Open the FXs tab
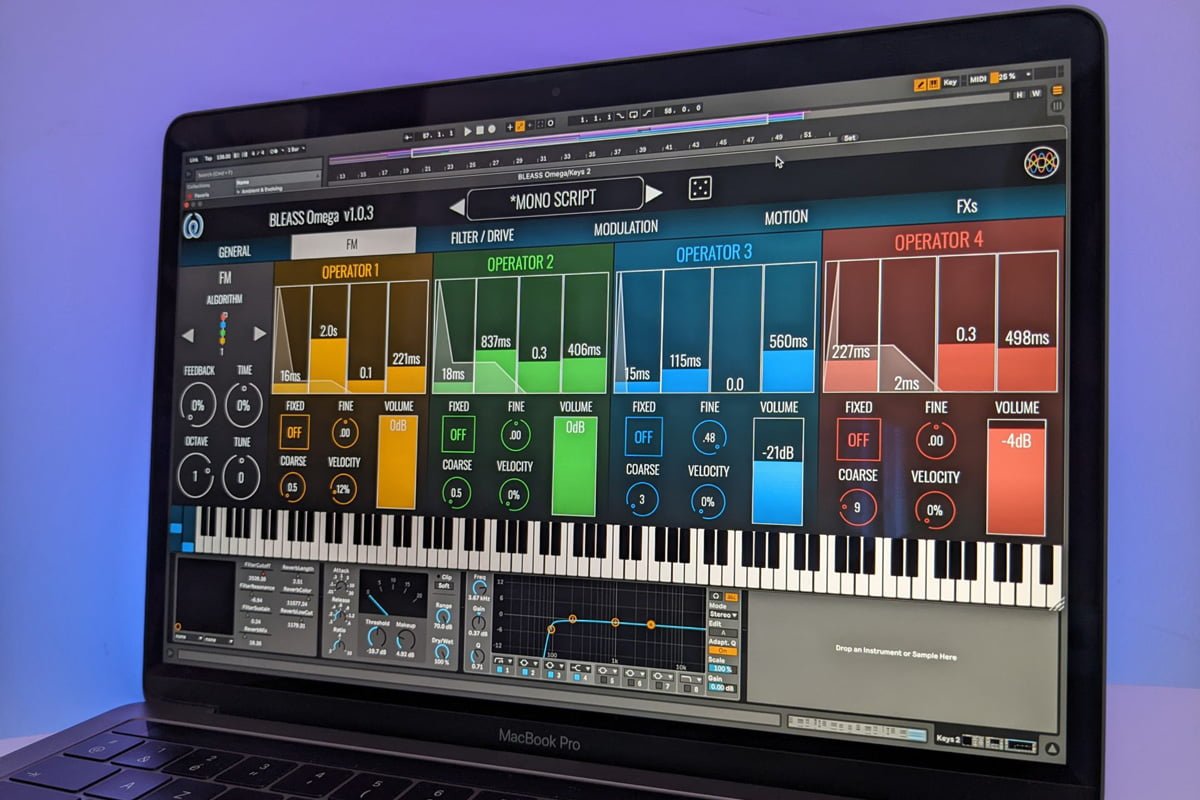Viewport: 1200px width, 800px height. (966, 206)
